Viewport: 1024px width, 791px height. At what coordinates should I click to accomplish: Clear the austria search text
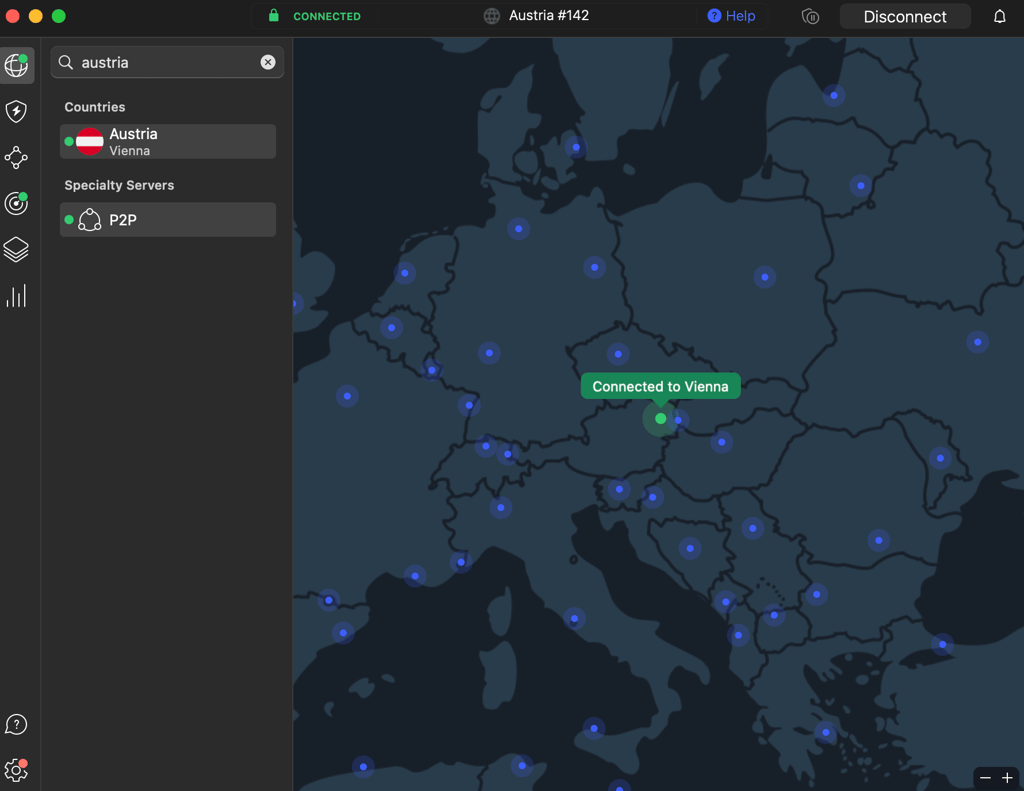tap(268, 62)
